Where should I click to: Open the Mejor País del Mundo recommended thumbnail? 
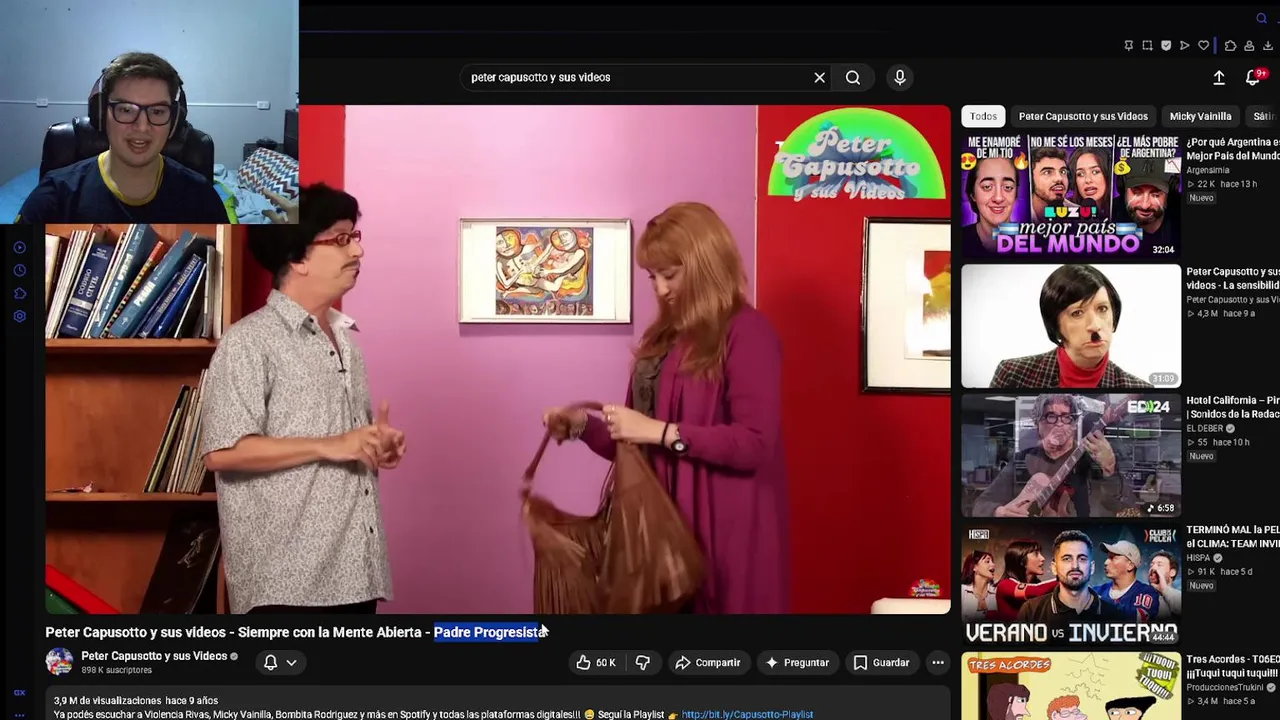pos(1071,197)
